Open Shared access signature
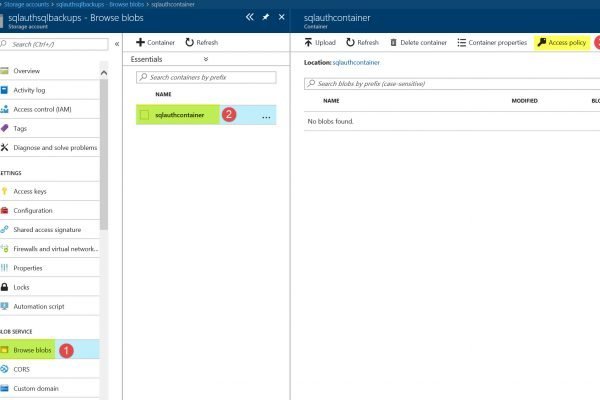Viewport: 600px width, 400px height. (x=48, y=229)
